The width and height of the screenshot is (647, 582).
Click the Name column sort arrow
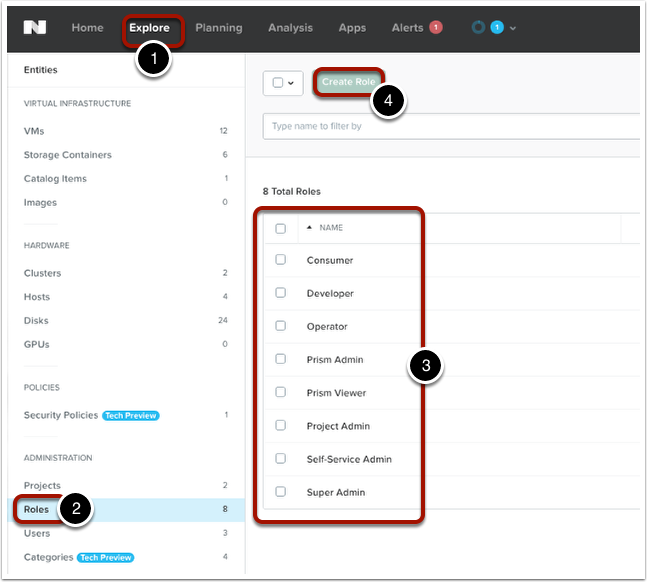pyautogui.click(x=309, y=228)
